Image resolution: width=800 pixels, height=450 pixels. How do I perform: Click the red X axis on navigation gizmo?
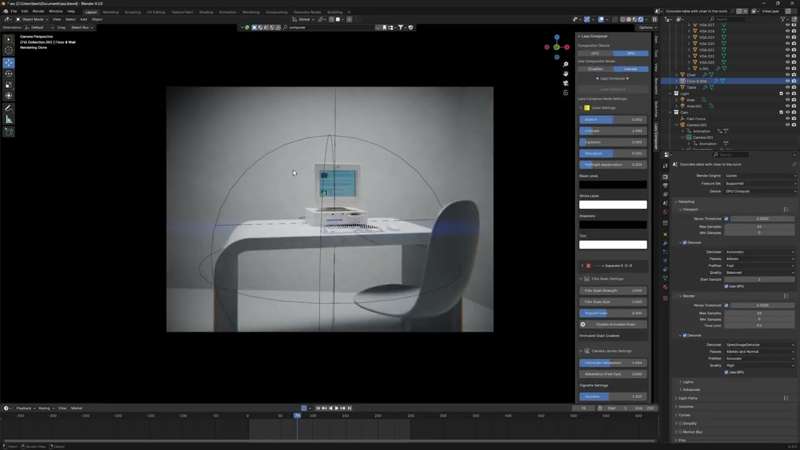(x=566, y=47)
